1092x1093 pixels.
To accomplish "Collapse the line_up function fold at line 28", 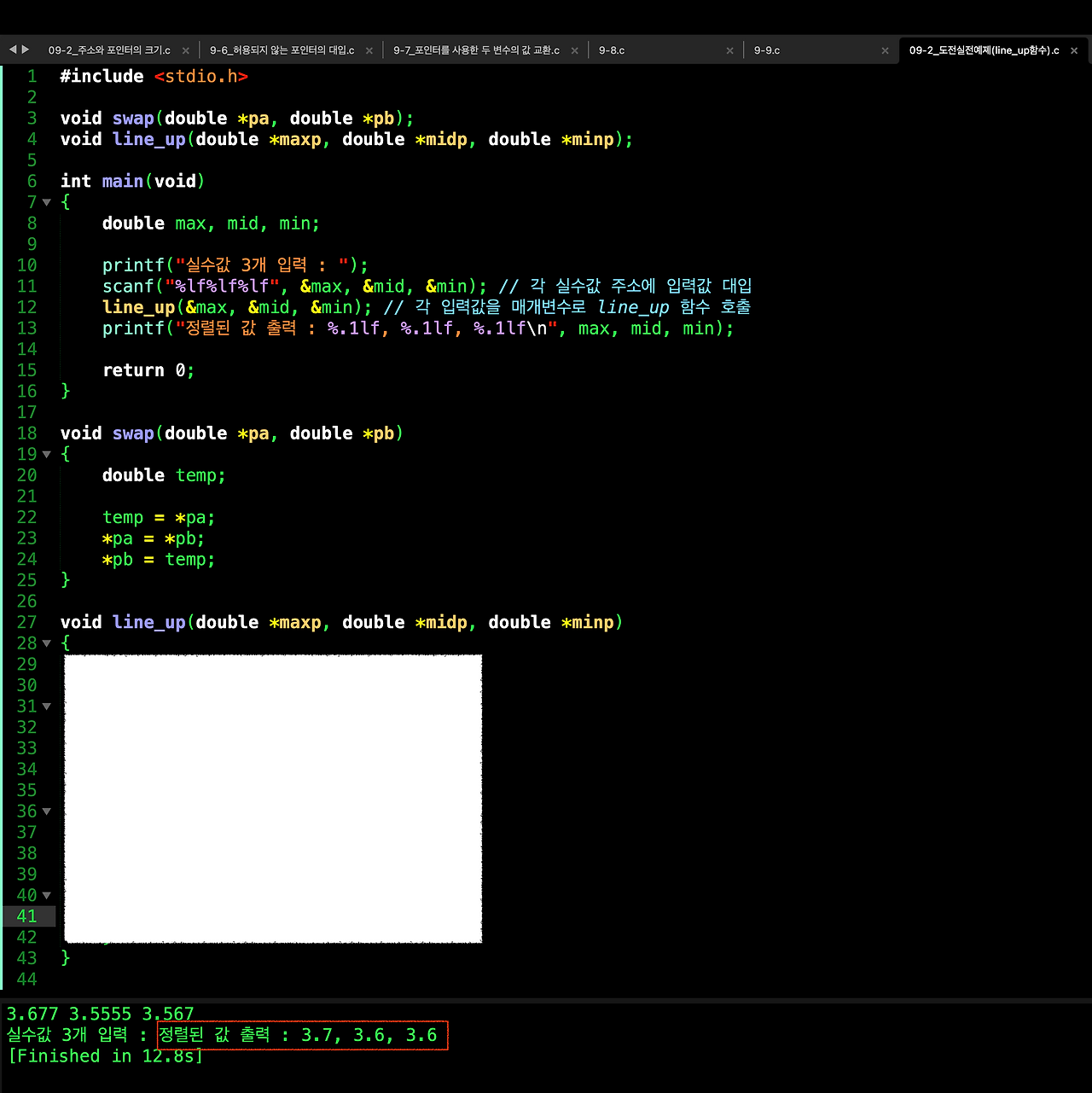I will (46, 643).
